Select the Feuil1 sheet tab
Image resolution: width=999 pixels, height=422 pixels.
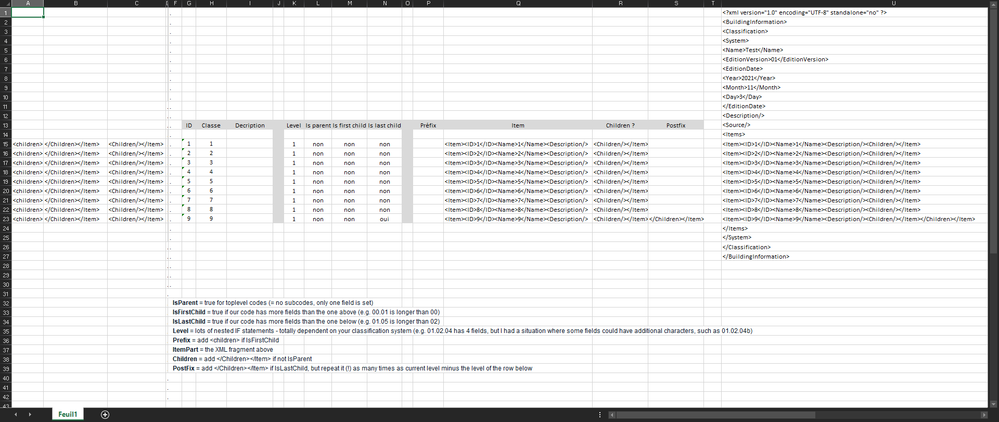pyautogui.click(x=68, y=414)
